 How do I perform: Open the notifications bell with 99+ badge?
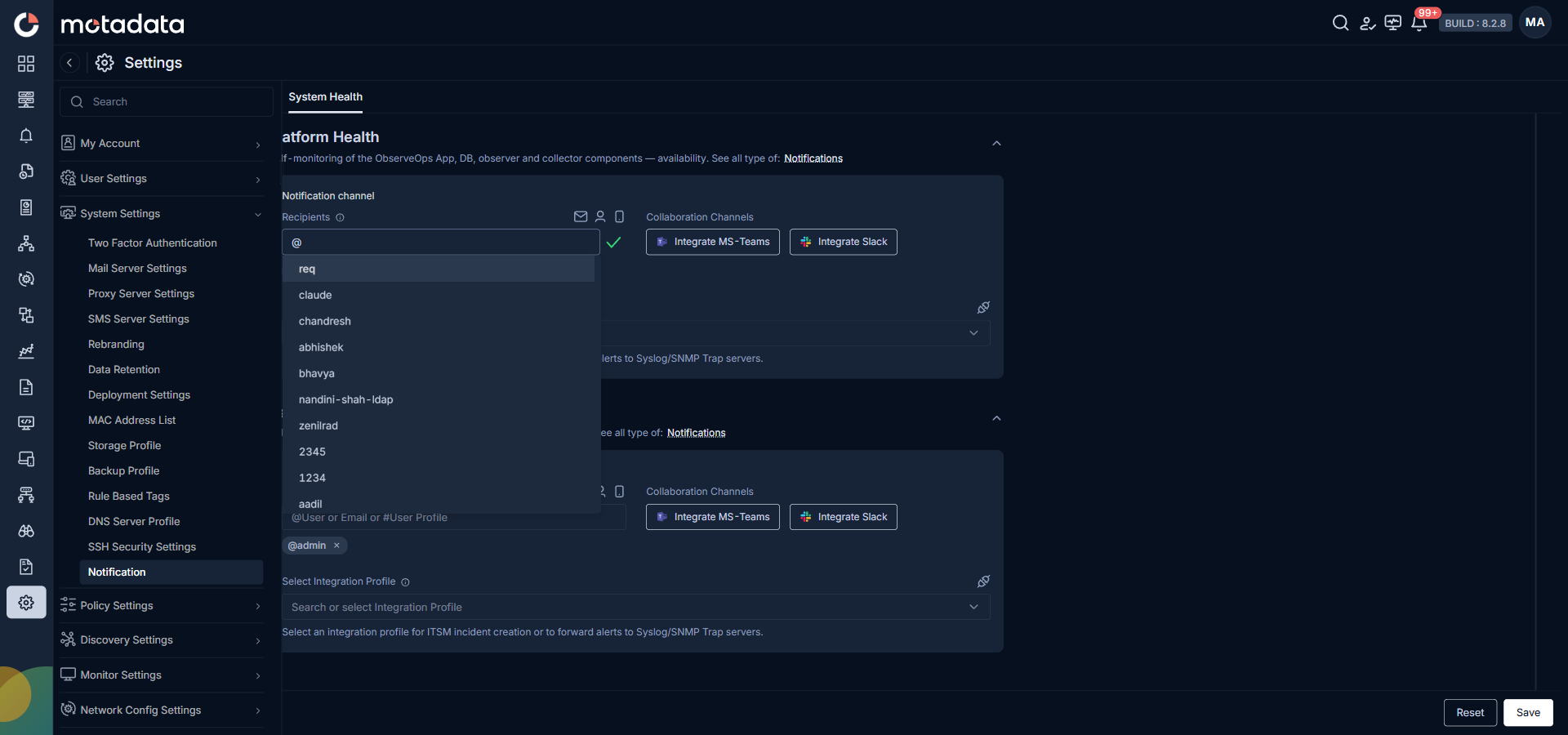tap(1419, 23)
